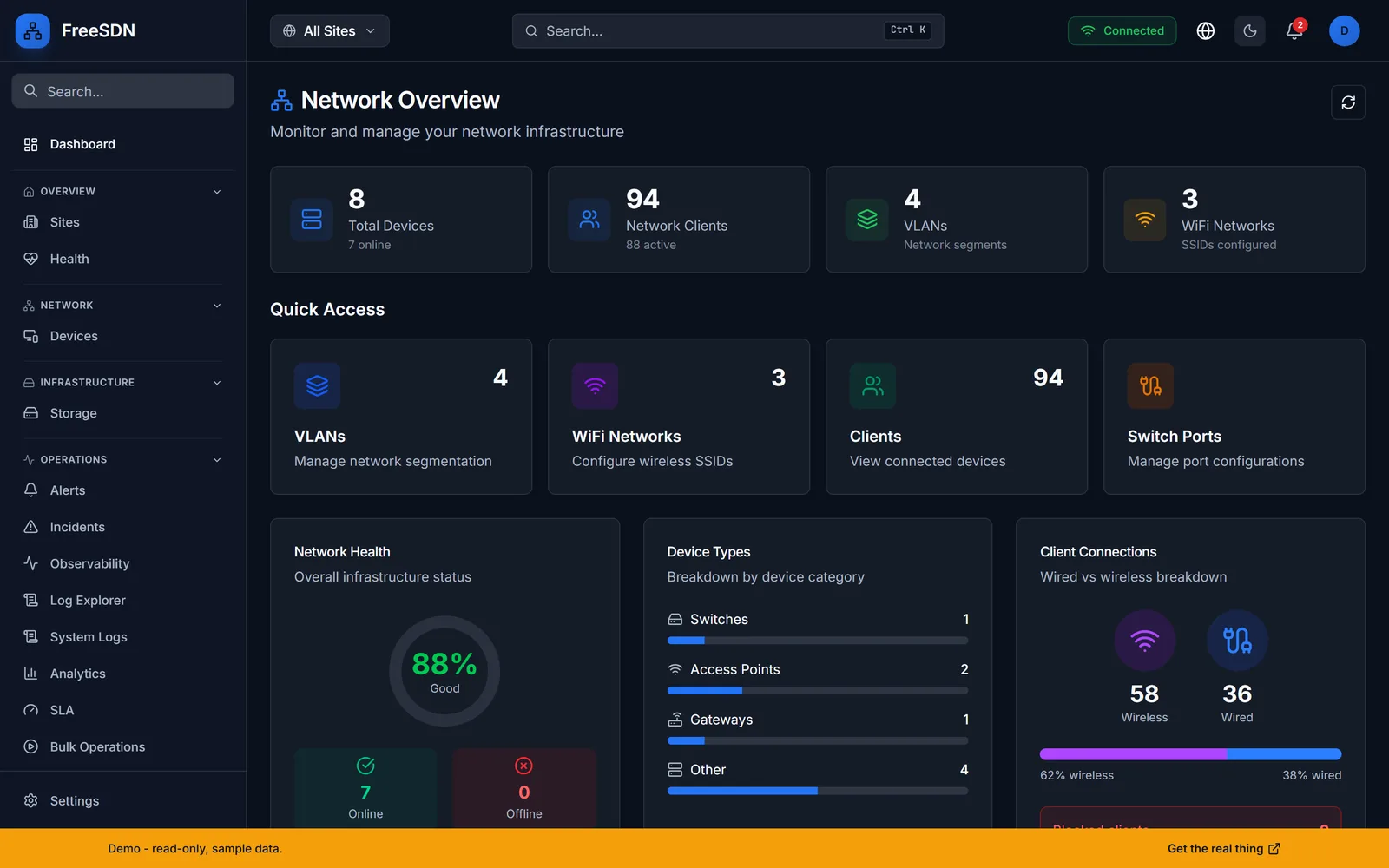Click the Switches row device icon
Viewport: 1389px width, 868px height.
(675, 620)
